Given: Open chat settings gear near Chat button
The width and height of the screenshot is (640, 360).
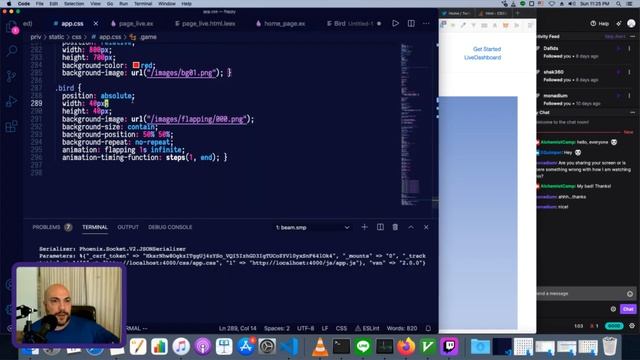Looking at the screenshot, I should point(613,309).
